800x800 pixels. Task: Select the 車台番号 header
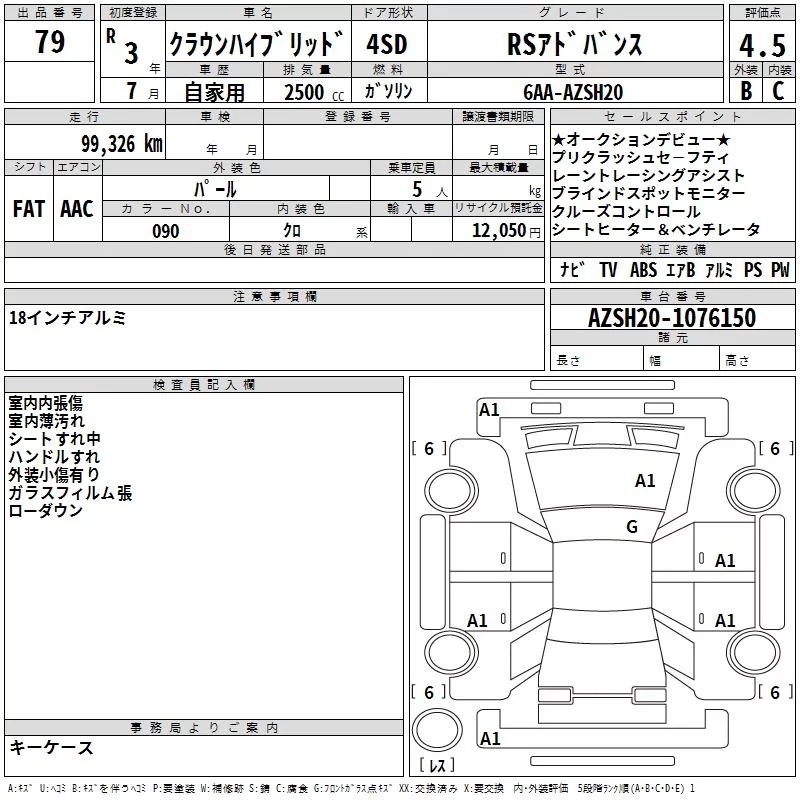[x=672, y=296]
